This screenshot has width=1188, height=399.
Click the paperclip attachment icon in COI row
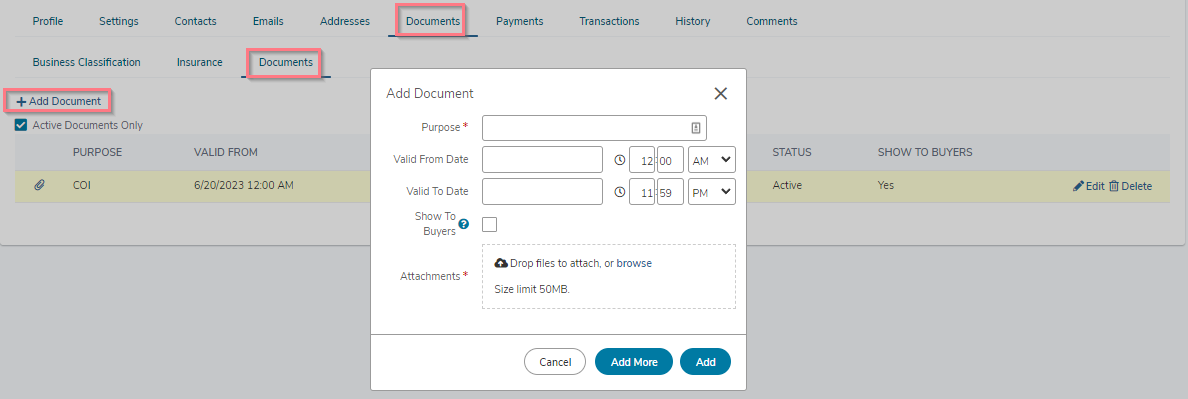[x=40, y=185]
